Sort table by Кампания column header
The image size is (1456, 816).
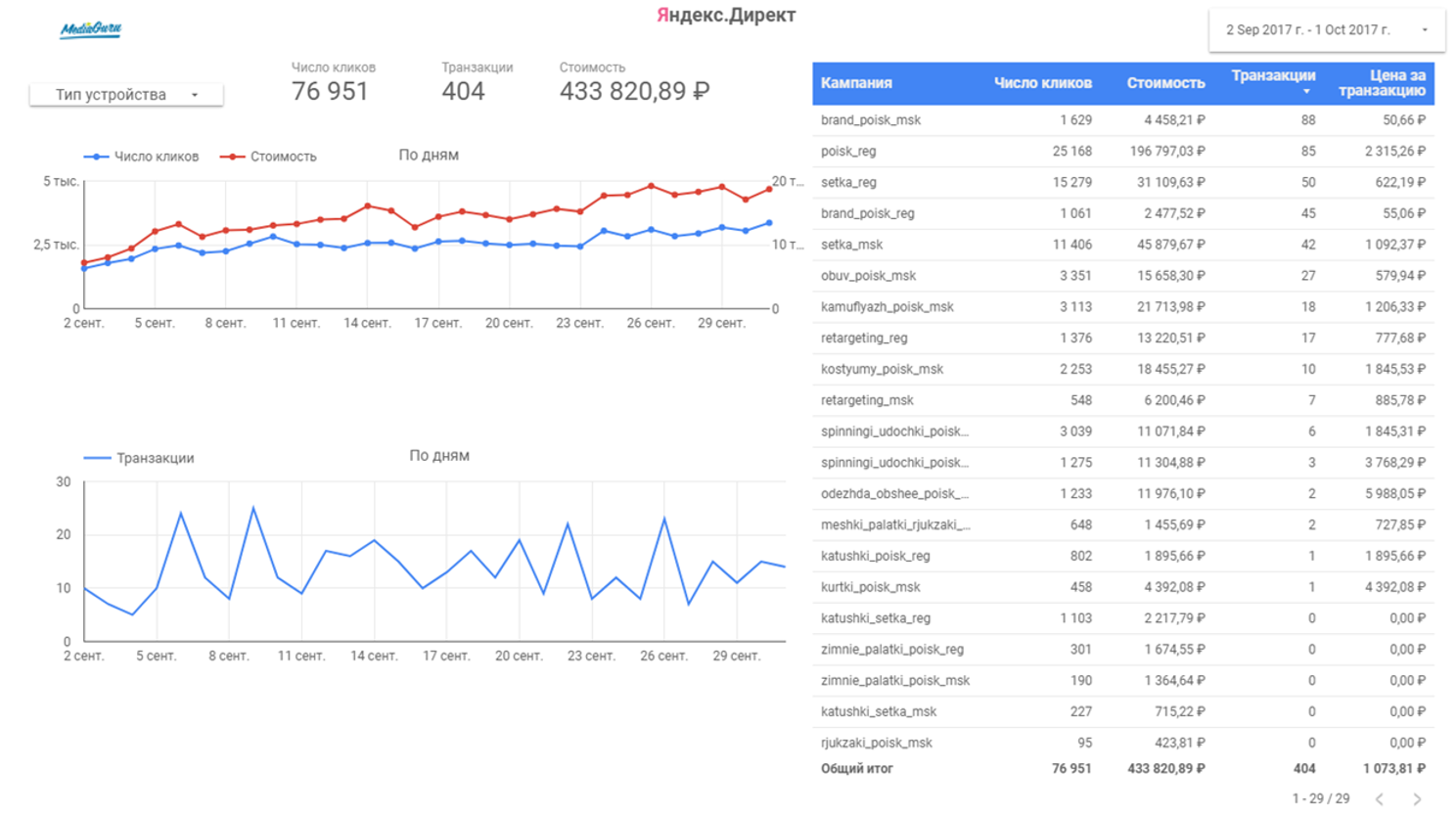click(856, 83)
